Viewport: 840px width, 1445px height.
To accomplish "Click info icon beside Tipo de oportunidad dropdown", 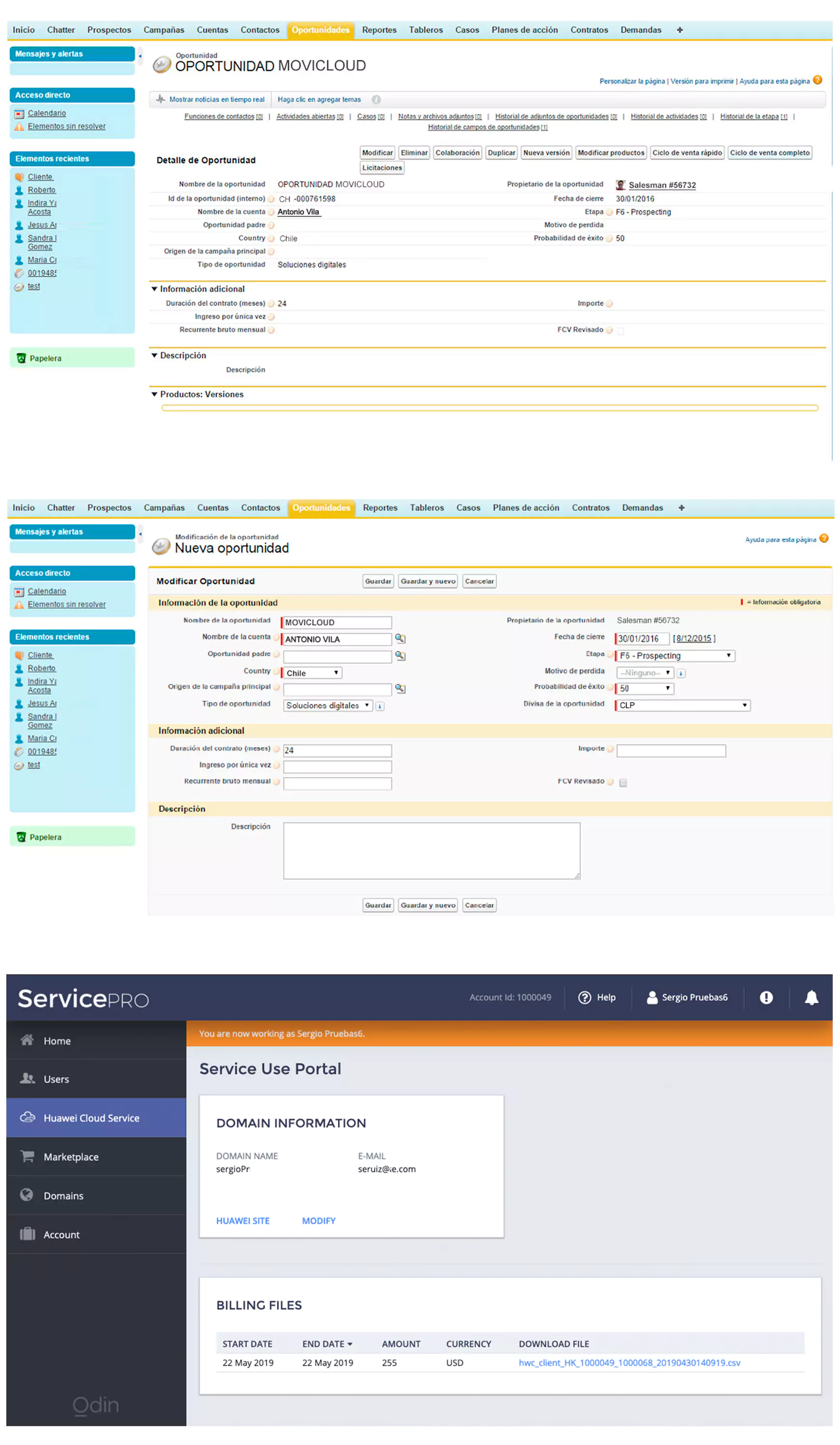I will [x=379, y=706].
